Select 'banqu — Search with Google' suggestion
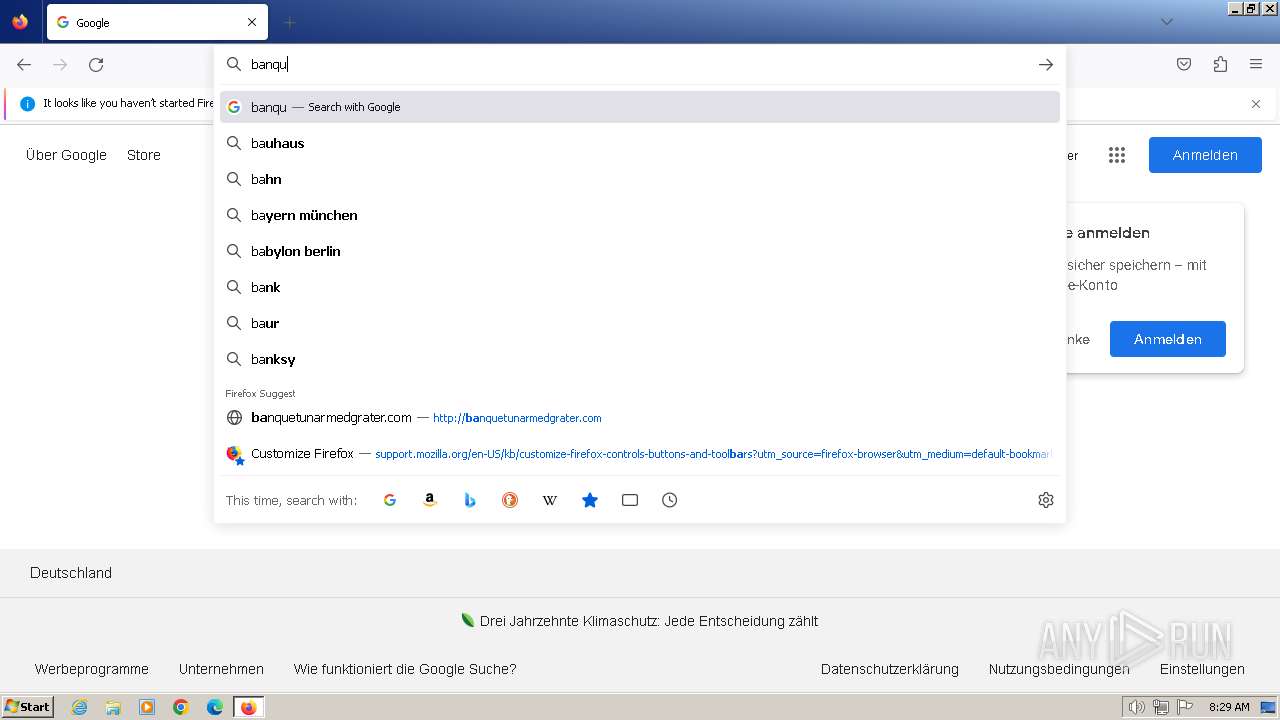 [x=640, y=107]
